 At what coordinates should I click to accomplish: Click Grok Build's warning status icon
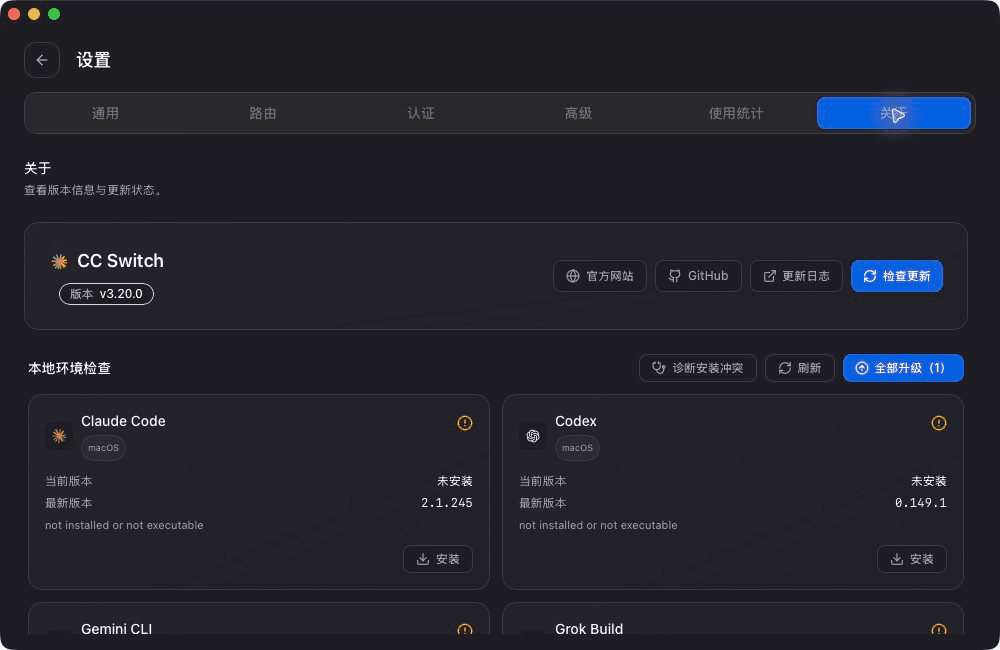pos(939,630)
